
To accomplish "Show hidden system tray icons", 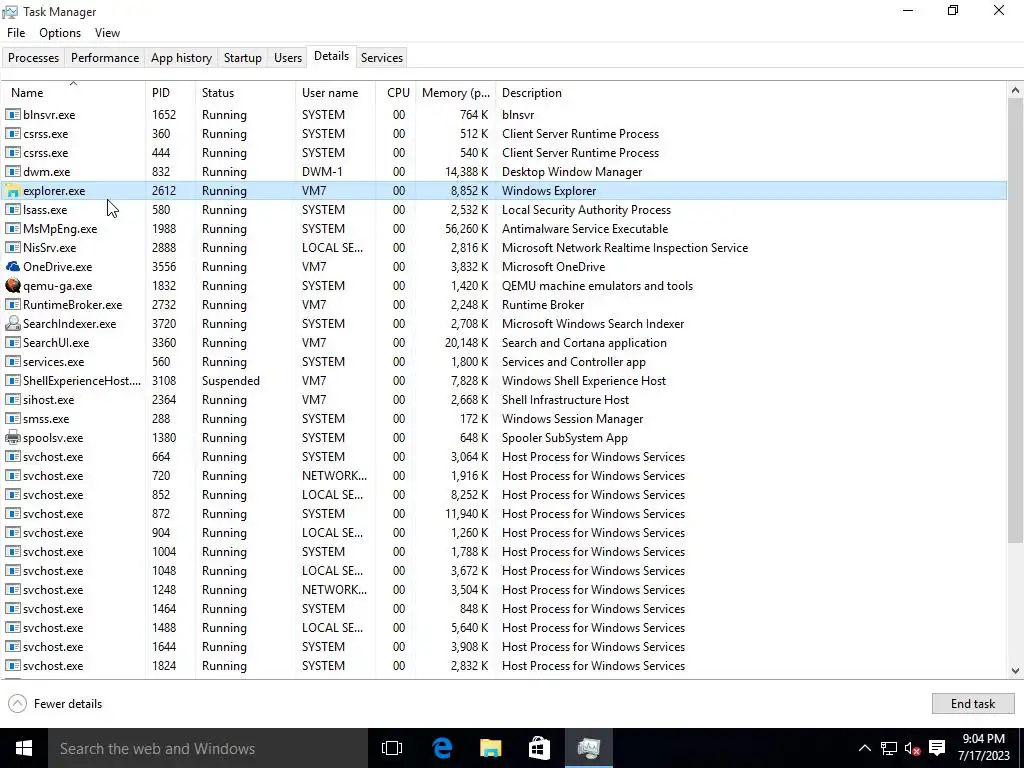I will click(x=864, y=748).
